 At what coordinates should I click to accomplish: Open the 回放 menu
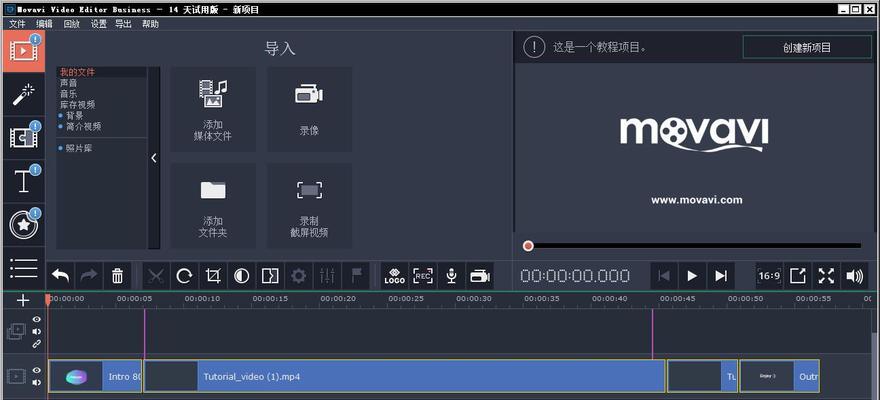pos(72,24)
